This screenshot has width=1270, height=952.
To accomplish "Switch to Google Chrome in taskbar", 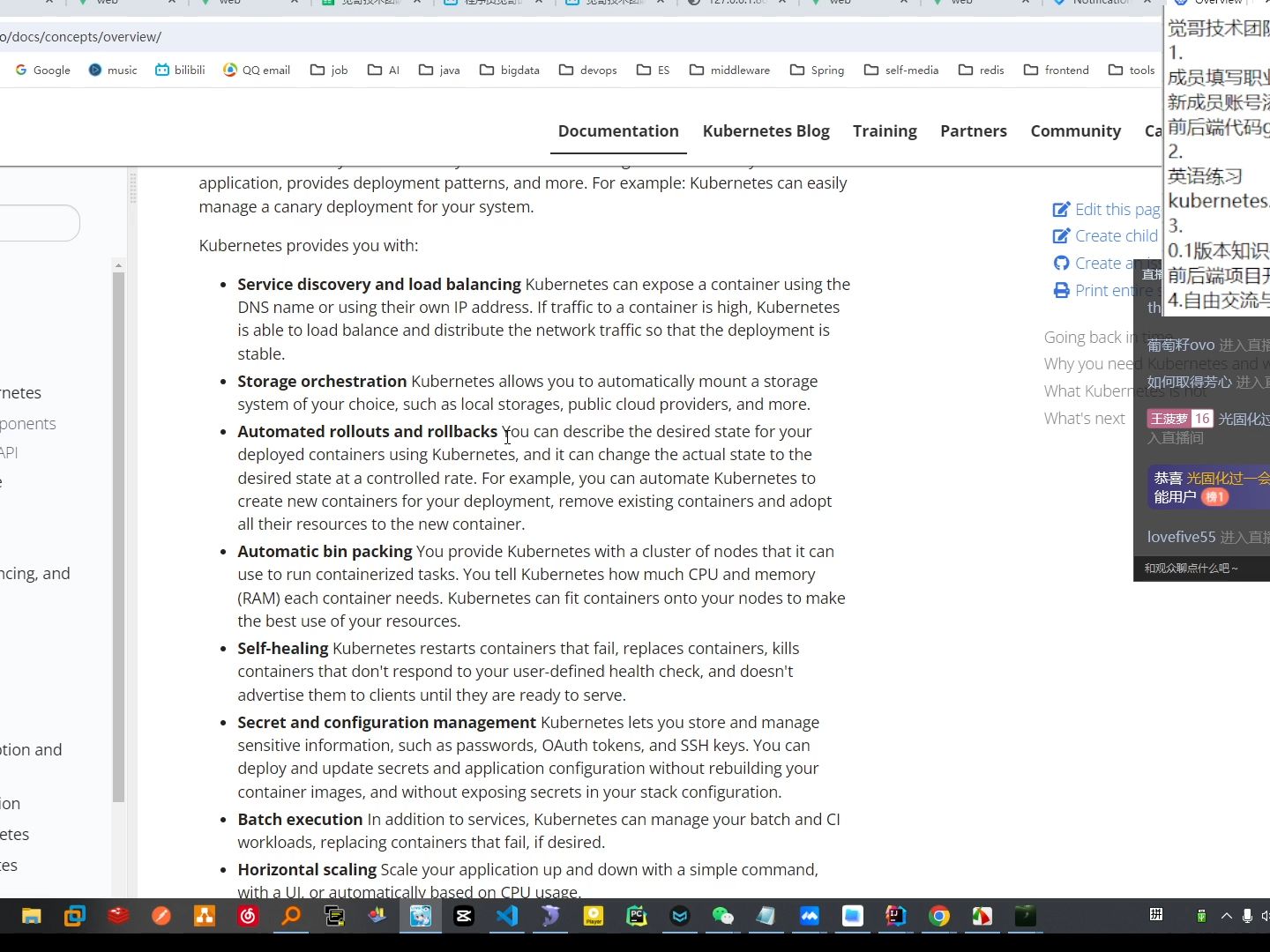I will click(x=939, y=917).
